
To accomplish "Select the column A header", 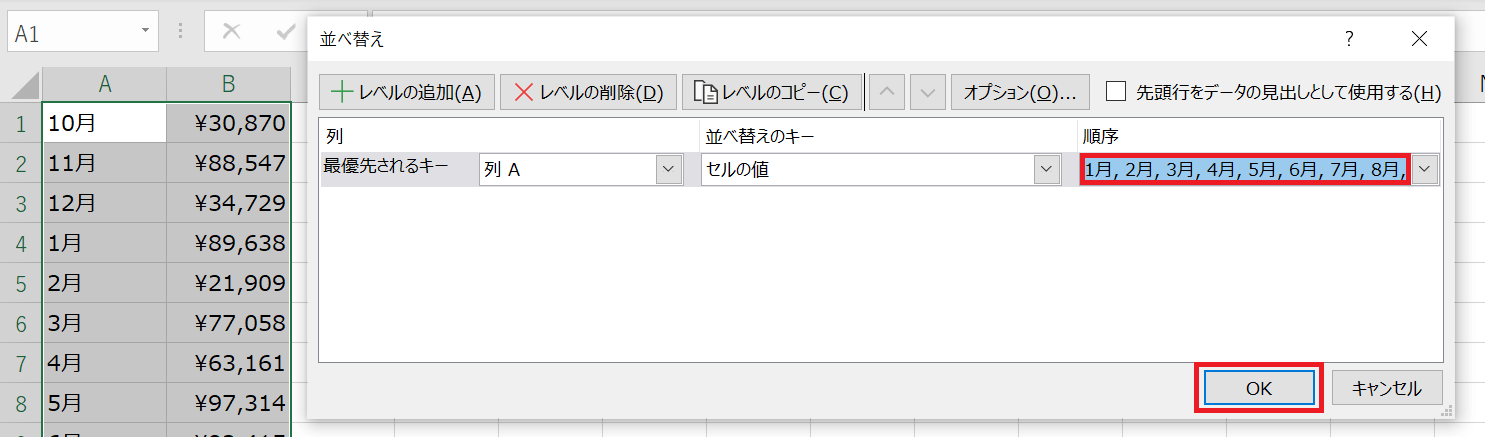I will coord(104,85).
